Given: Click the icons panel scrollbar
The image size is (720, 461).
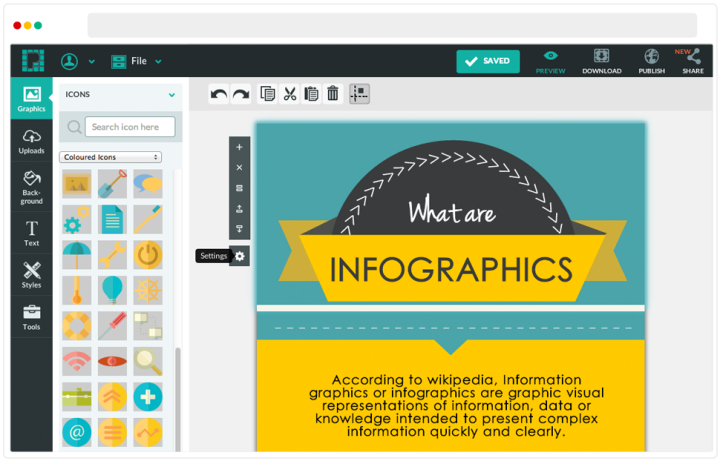Looking at the screenshot, I should click(178, 399).
